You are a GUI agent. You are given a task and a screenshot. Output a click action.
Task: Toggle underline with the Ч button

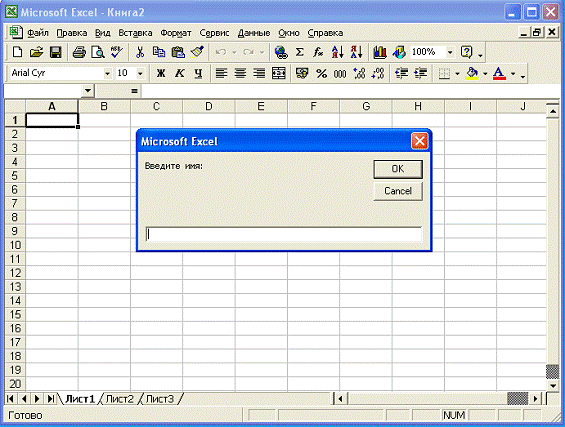point(198,74)
